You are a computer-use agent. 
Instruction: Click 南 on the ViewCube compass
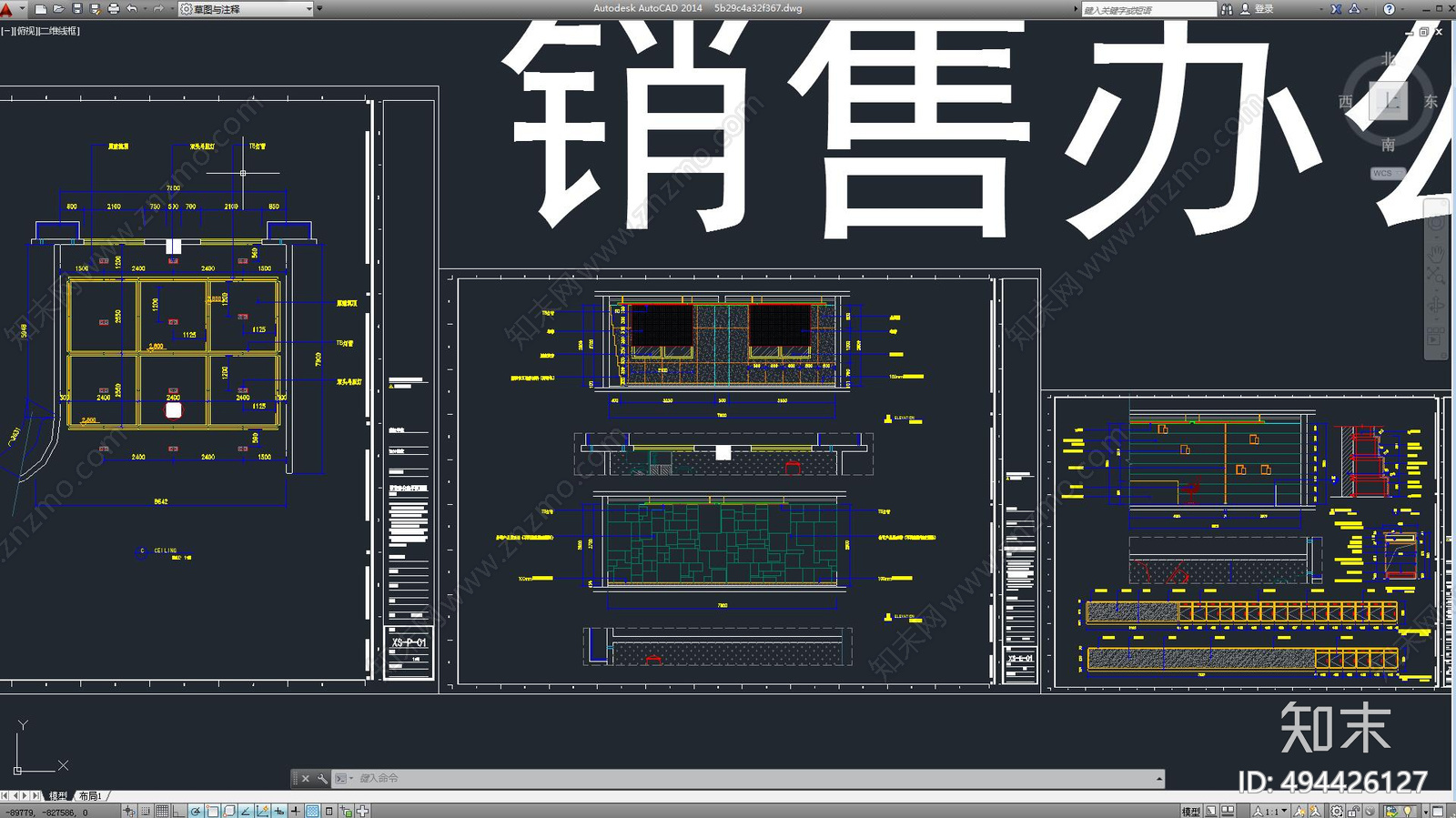pyautogui.click(x=1389, y=145)
